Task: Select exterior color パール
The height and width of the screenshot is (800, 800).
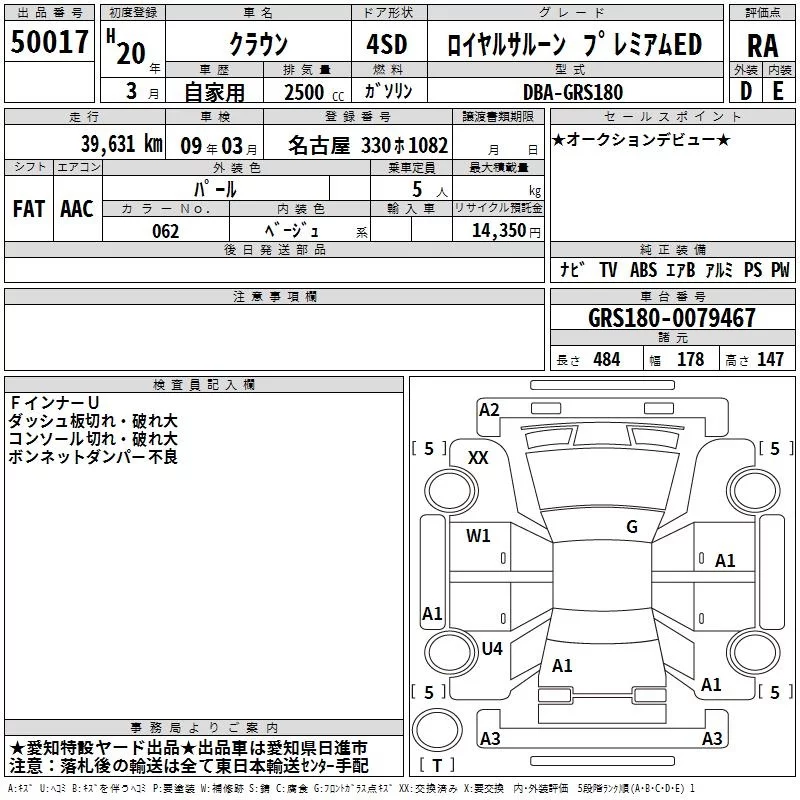Action: [x=215, y=189]
